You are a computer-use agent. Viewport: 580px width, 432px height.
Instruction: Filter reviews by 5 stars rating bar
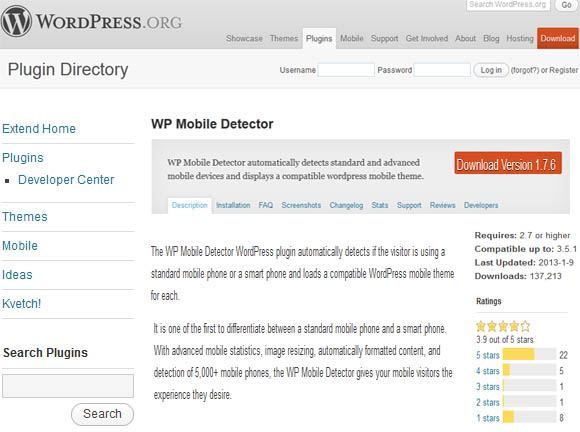pyautogui.click(x=529, y=354)
